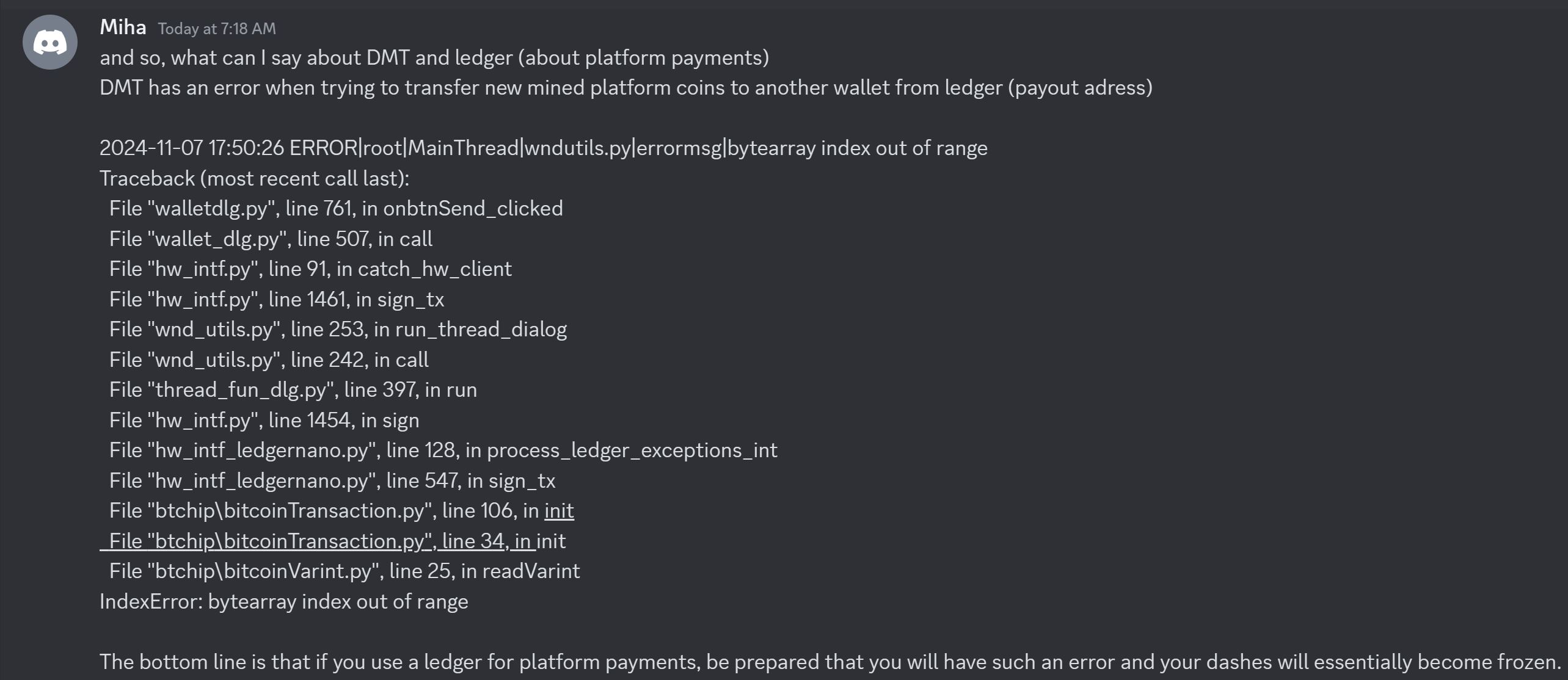Screen dimensions: 1568x680
Task: Open the profile from the username Miha
Action: tap(123, 27)
